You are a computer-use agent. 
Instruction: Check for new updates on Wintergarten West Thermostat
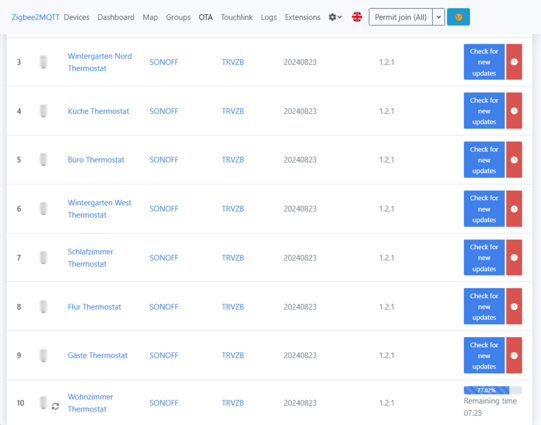click(484, 209)
